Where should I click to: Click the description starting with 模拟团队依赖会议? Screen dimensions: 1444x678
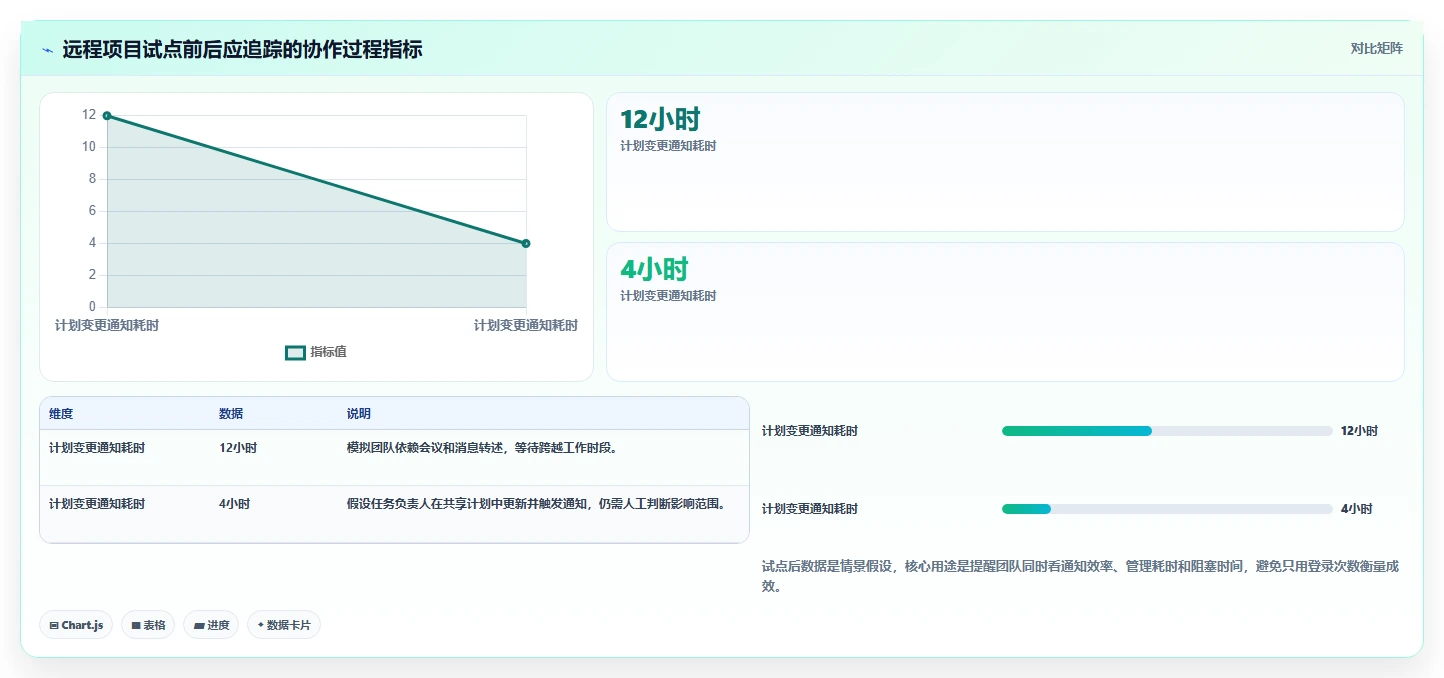point(484,448)
